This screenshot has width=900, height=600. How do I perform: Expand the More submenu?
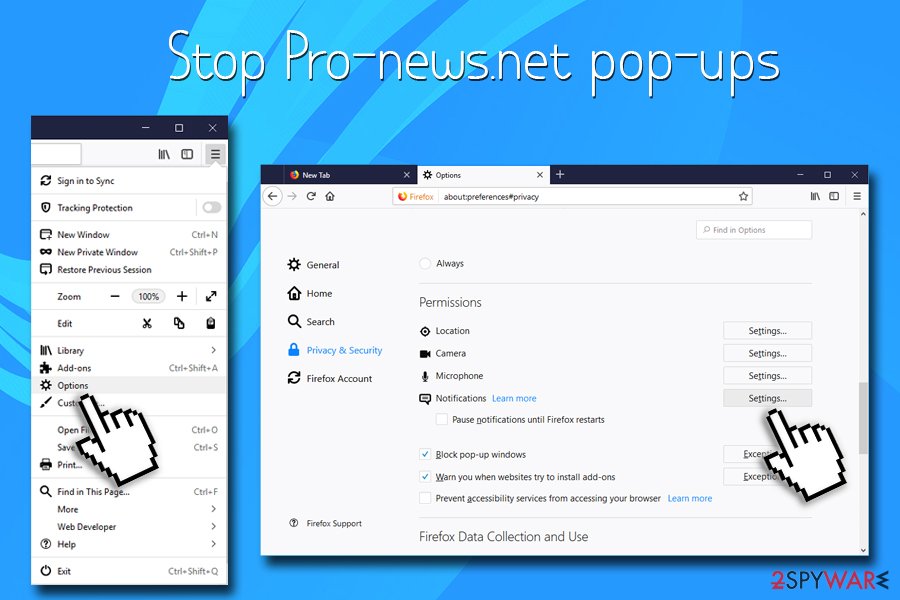click(x=129, y=509)
